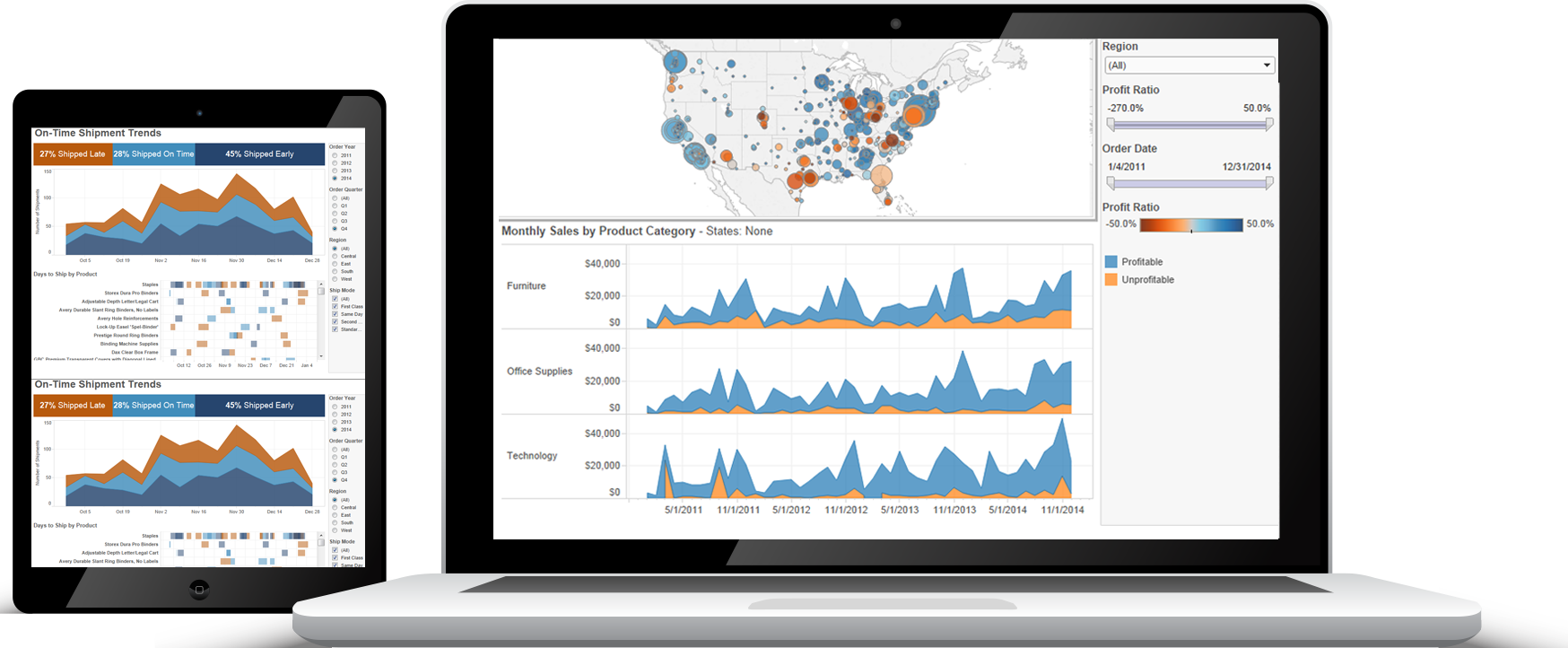
Task: Click '27% Shipped Late' banner in upper dashboard
Action: tap(73, 154)
